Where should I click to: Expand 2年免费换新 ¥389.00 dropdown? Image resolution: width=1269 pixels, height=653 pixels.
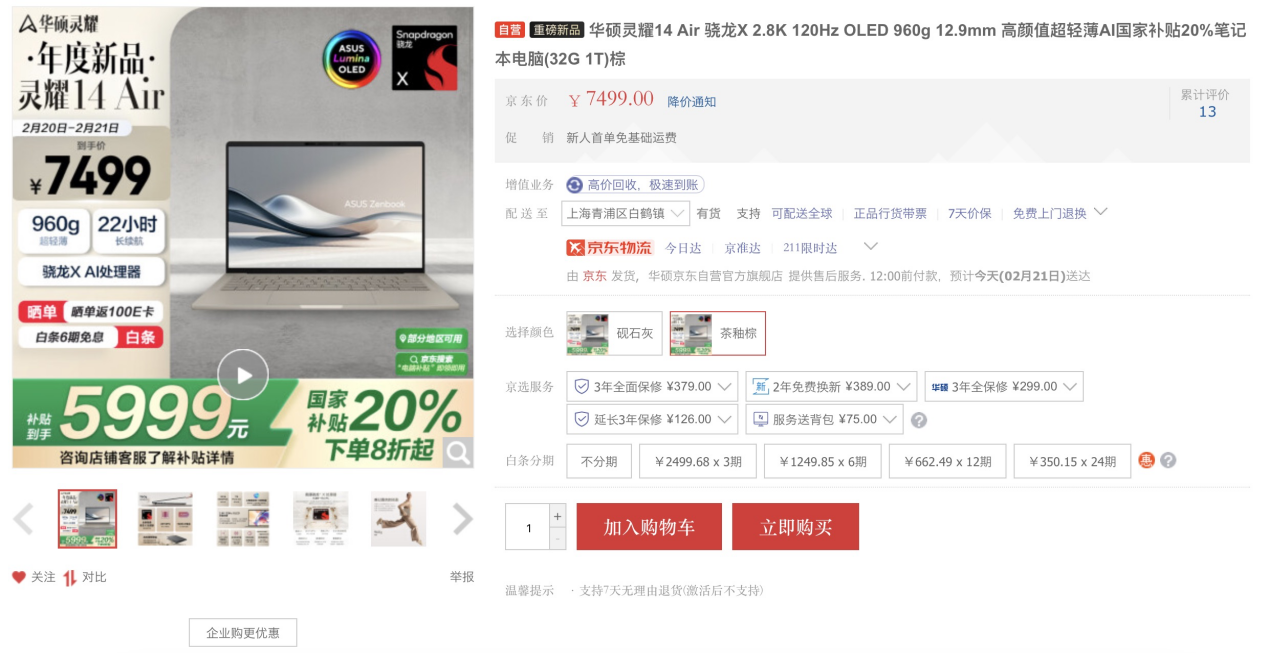click(831, 387)
